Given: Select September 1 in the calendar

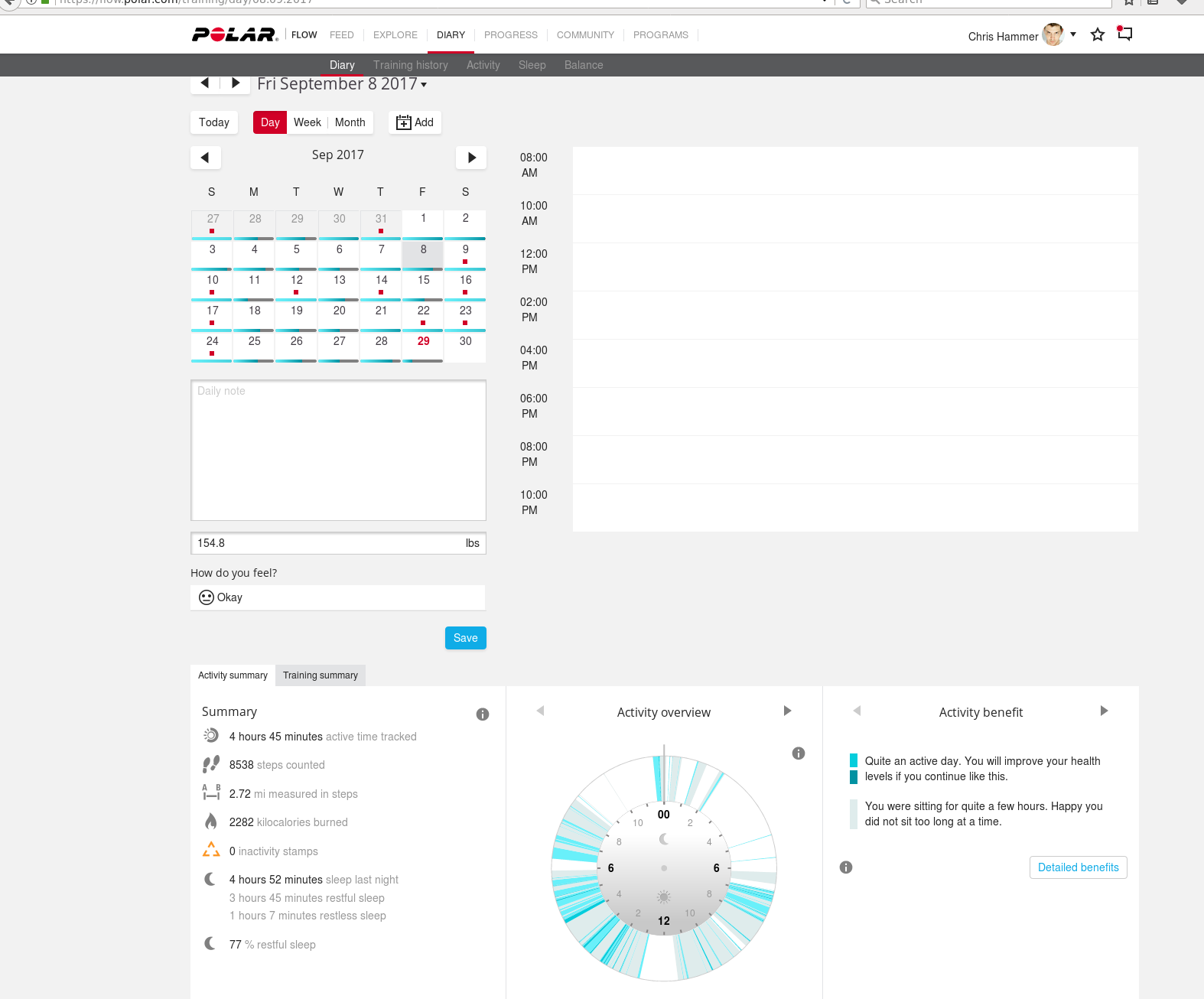Looking at the screenshot, I should pos(423,225).
